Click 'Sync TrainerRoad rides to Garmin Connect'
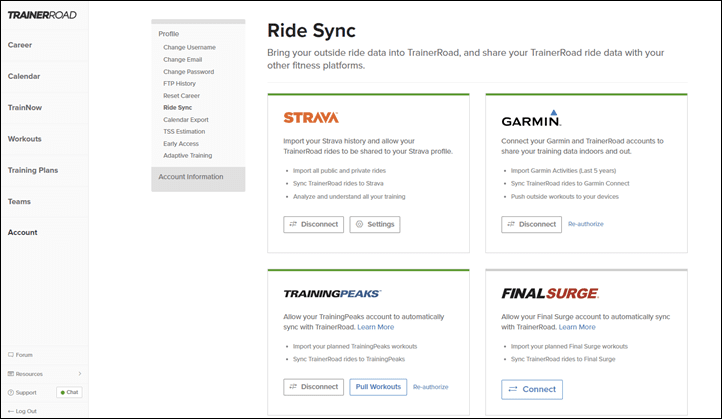The image size is (722, 419). pos(570,184)
